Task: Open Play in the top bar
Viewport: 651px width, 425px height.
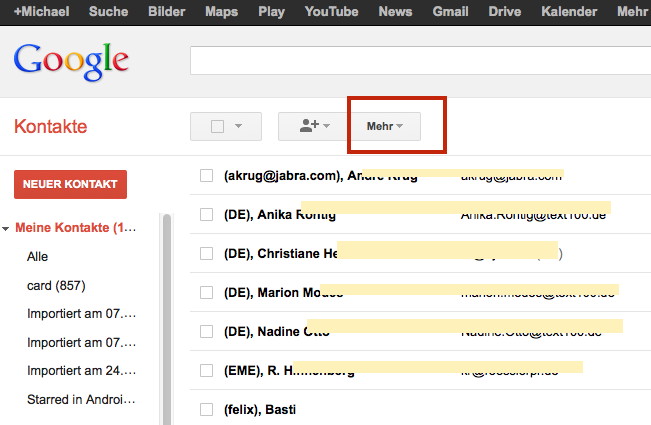Action: pos(272,11)
